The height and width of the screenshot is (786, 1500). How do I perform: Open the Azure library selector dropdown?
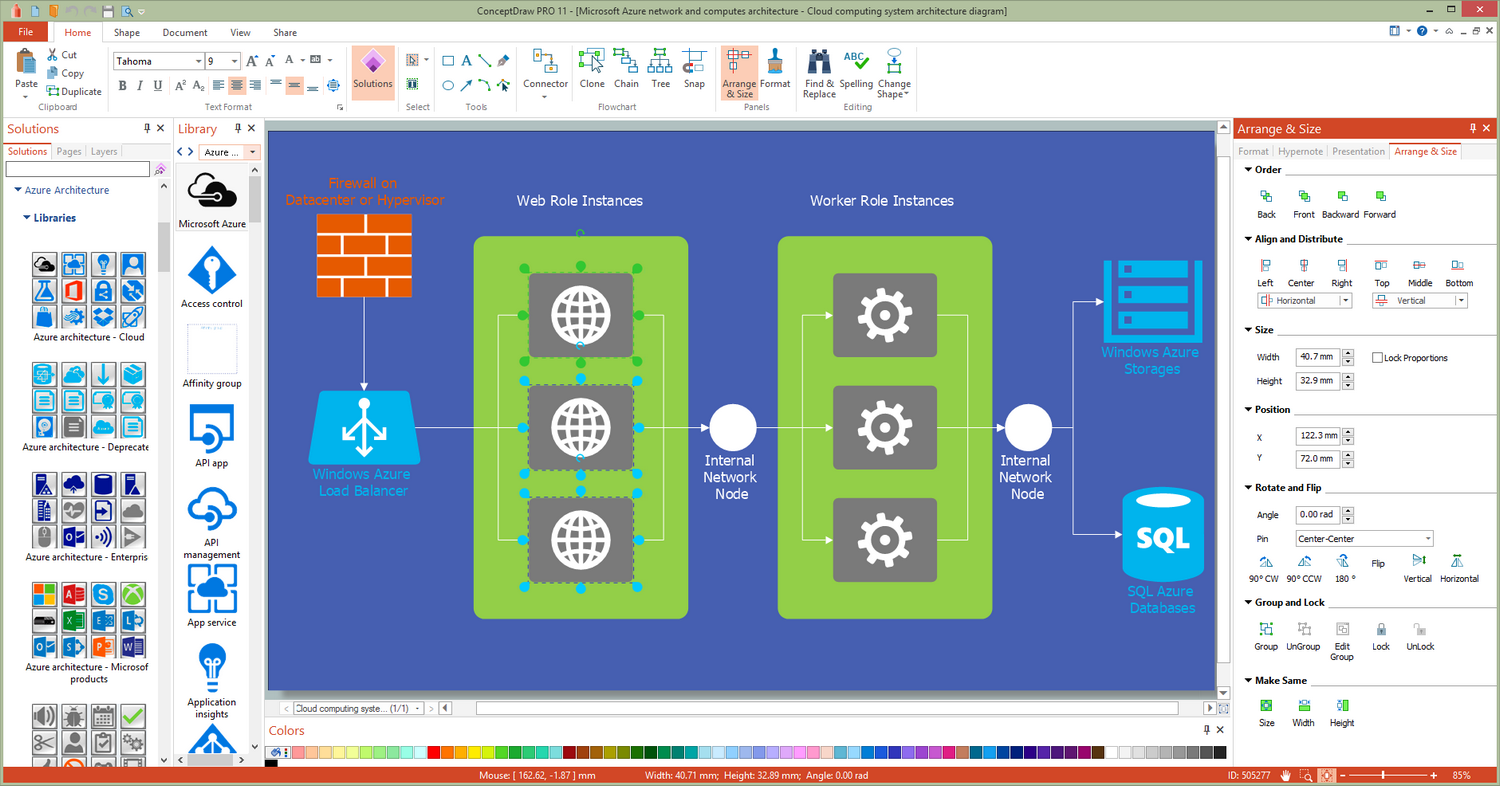[252, 152]
